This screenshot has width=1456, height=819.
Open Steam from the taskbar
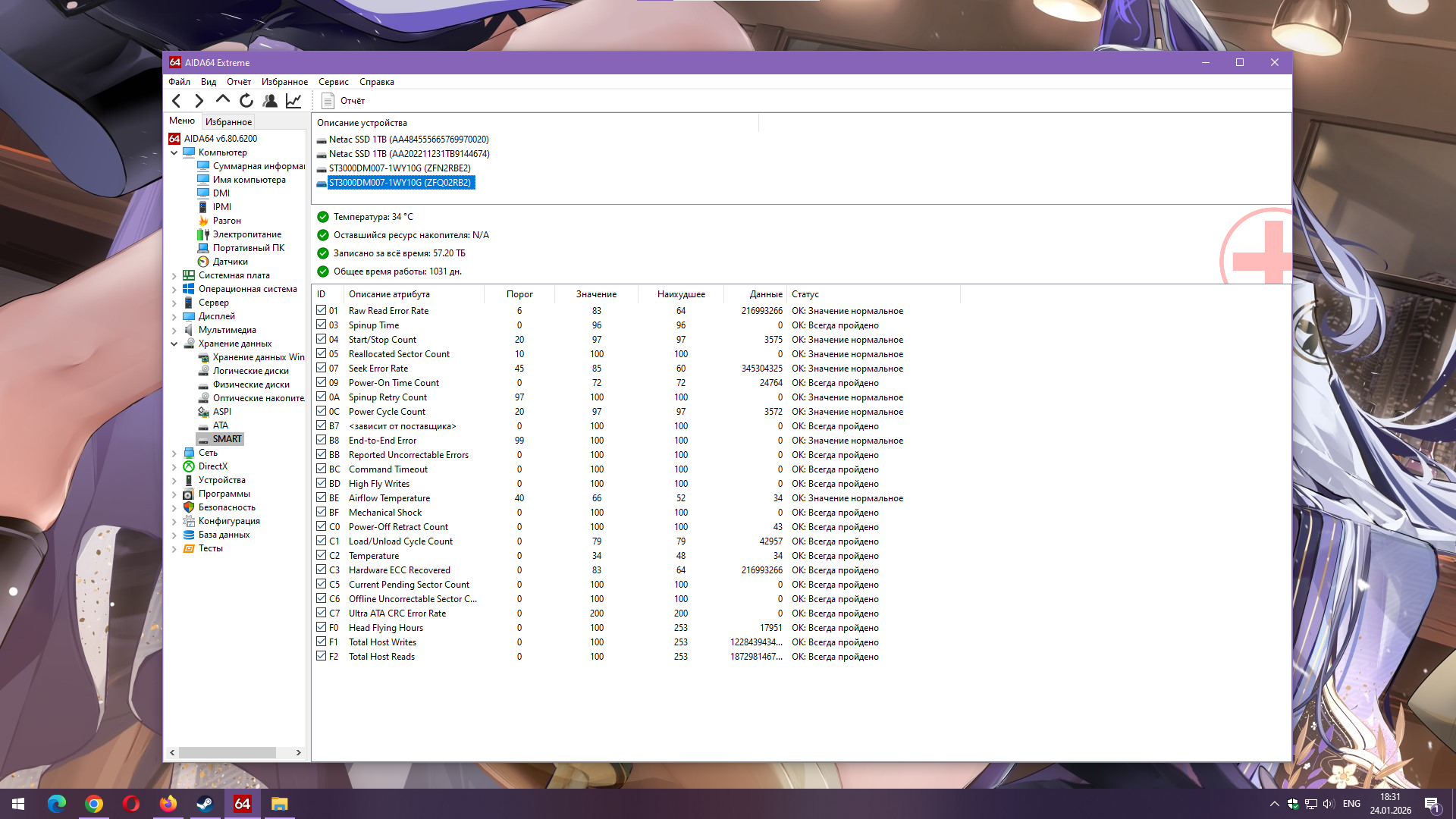(205, 804)
